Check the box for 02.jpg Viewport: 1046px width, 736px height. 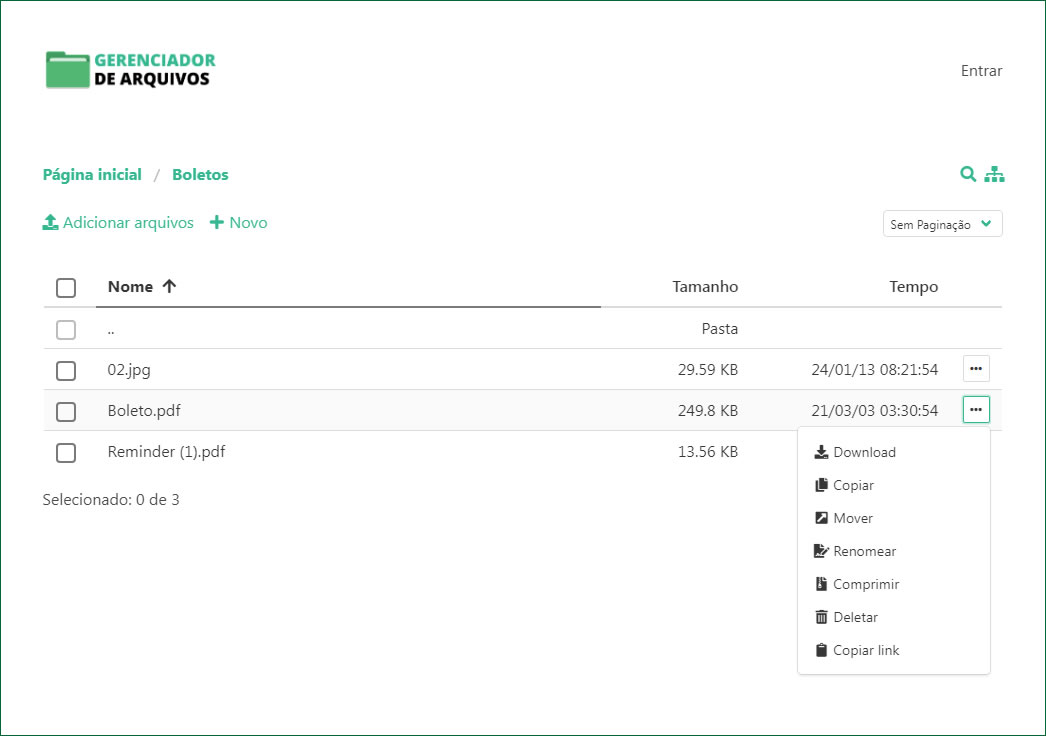[x=66, y=371]
